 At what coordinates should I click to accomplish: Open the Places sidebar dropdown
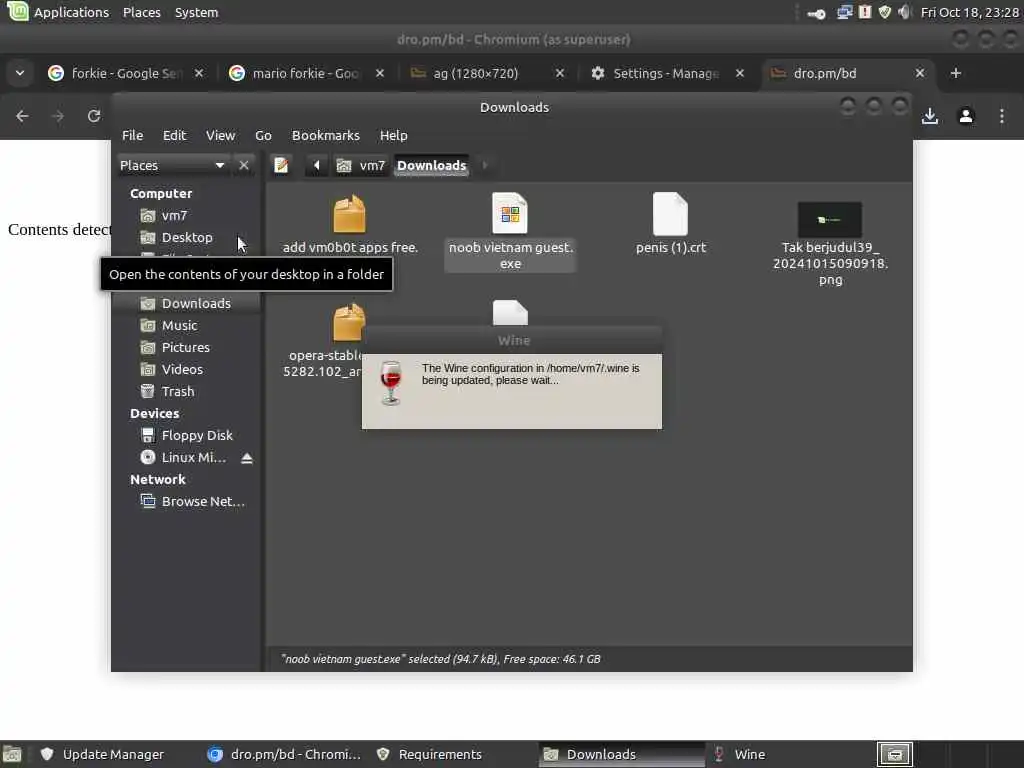coord(172,165)
